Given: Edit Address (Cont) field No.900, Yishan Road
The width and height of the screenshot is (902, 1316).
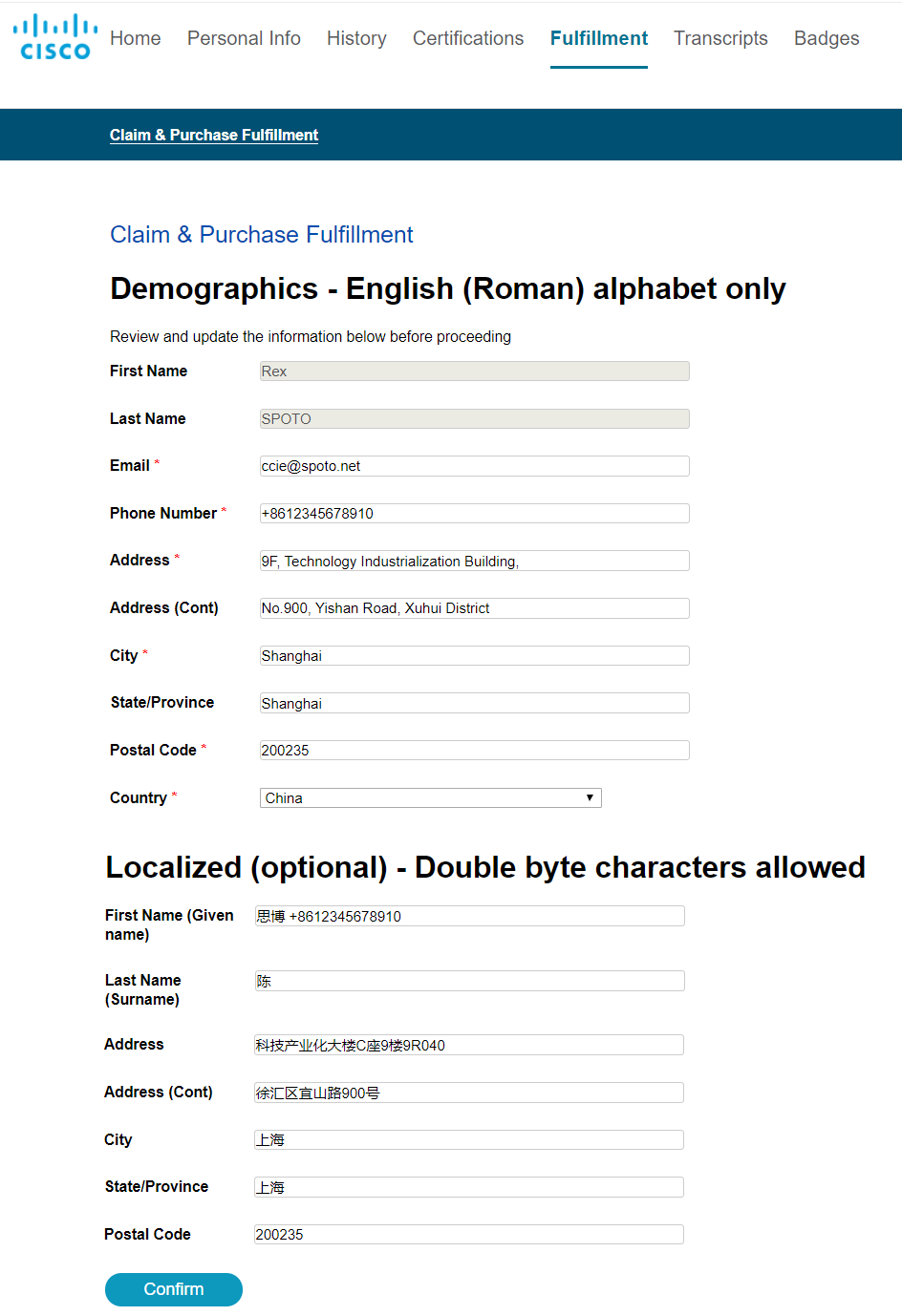Looking at the screenshot, I should 475,608.
